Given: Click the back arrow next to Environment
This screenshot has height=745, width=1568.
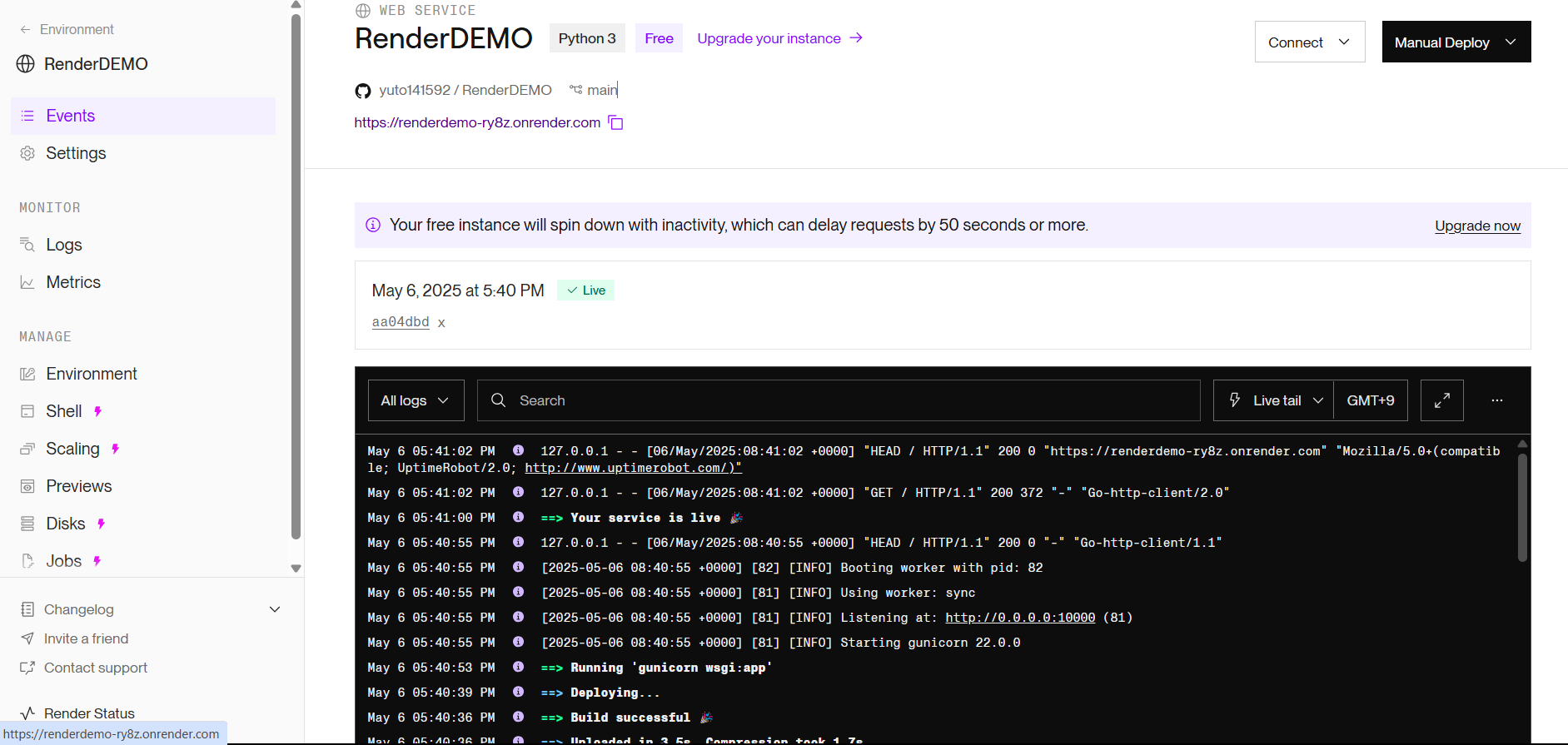Looking at the screenshot, I should coord(25,29).
